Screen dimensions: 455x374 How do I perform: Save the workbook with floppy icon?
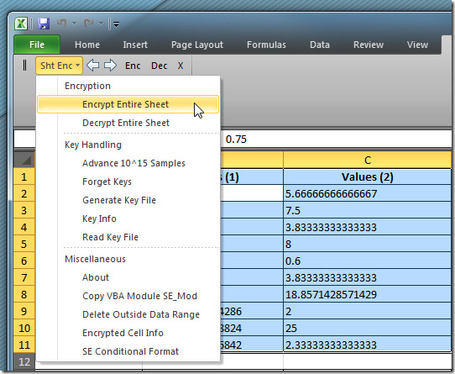click(44, 24)
